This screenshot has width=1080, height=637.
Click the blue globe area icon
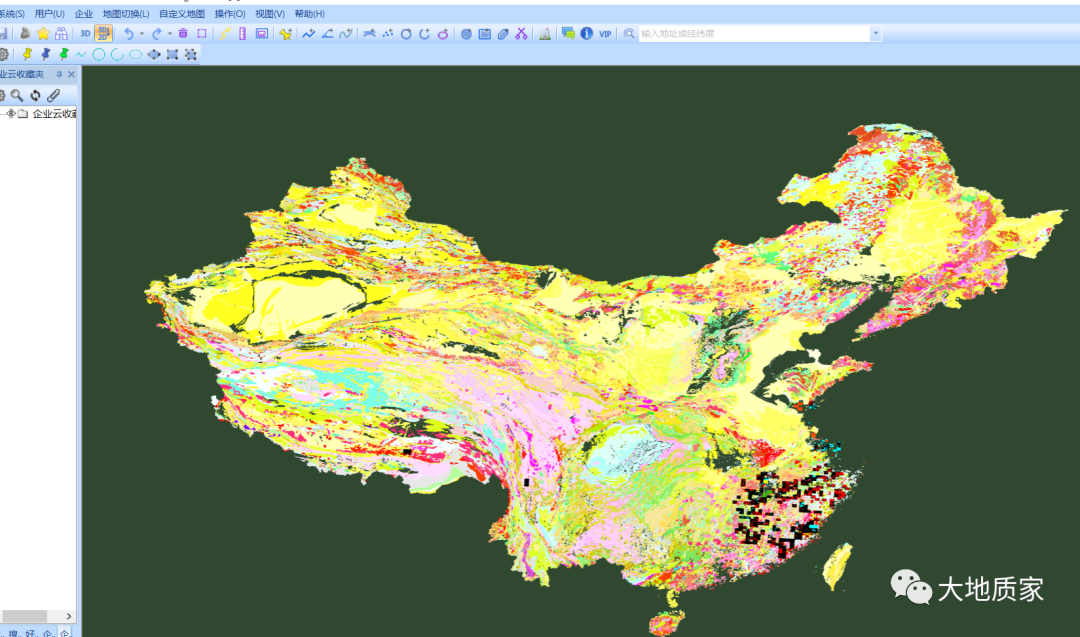[x=466, y=33]
